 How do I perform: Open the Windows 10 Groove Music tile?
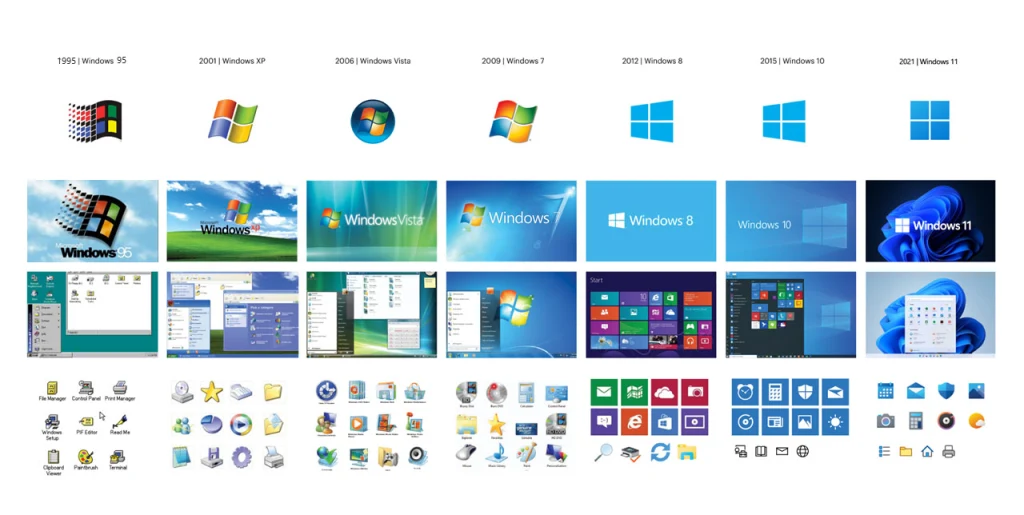click(x=745, y=422)
